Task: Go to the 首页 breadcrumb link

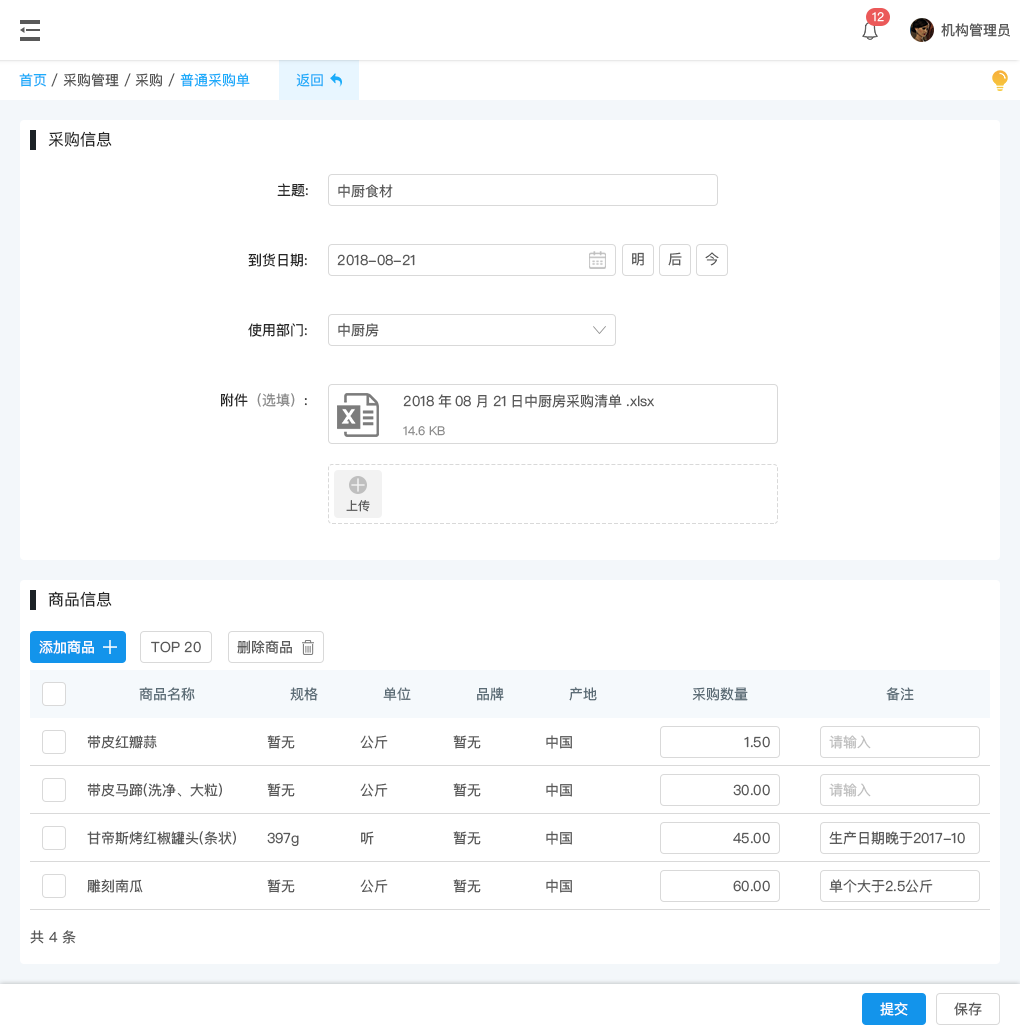Action: 33,80
